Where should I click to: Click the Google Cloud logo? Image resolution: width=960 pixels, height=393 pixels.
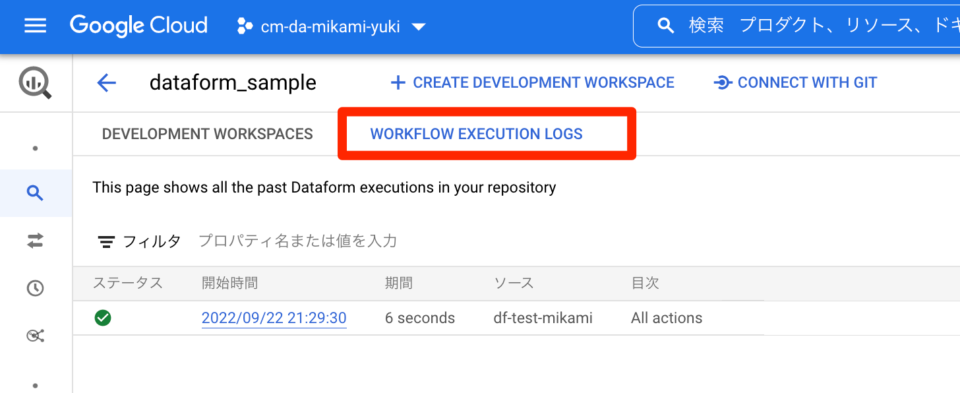[138, 26]
